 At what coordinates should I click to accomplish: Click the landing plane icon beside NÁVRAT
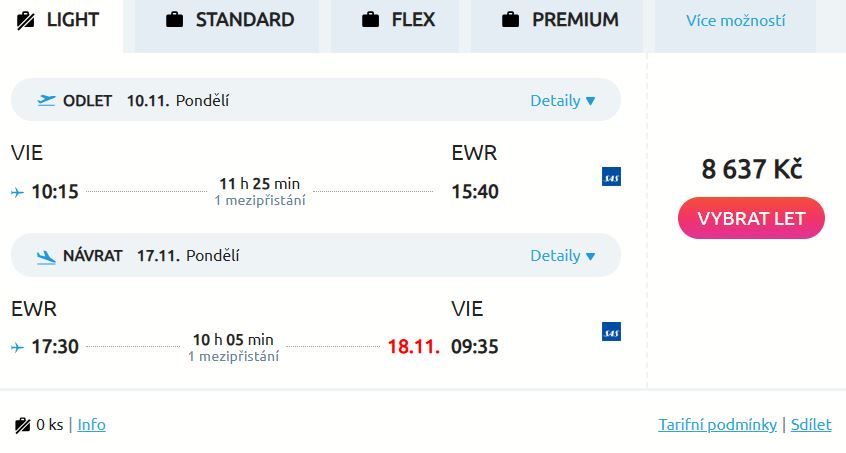46,256
